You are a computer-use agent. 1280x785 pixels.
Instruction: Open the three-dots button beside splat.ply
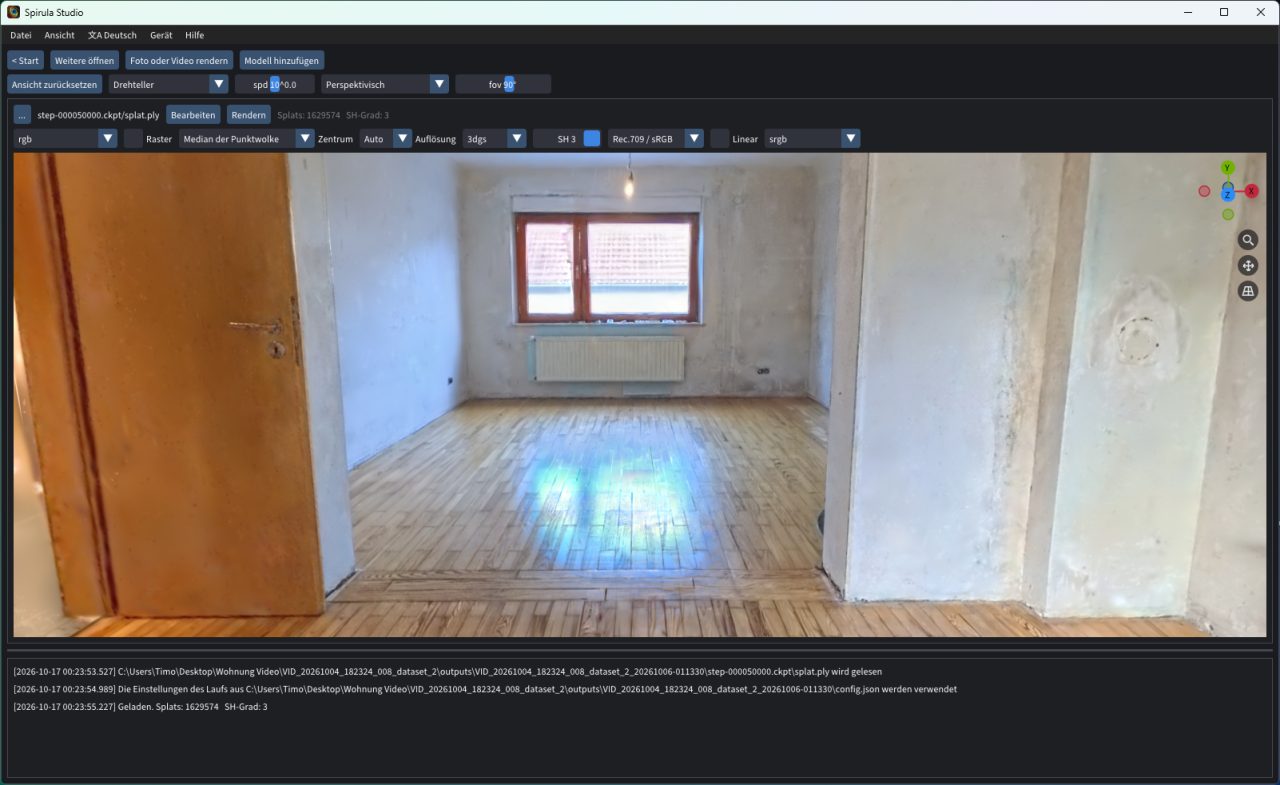click(x=22, y=115)
